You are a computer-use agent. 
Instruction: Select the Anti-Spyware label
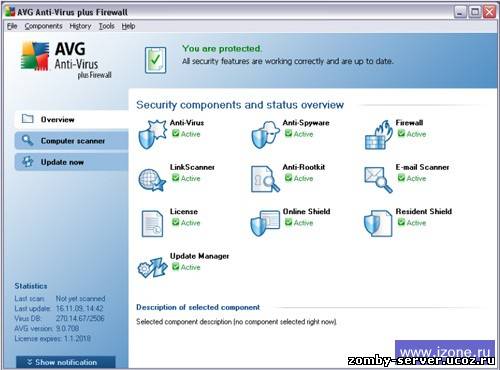click(306, 123)
